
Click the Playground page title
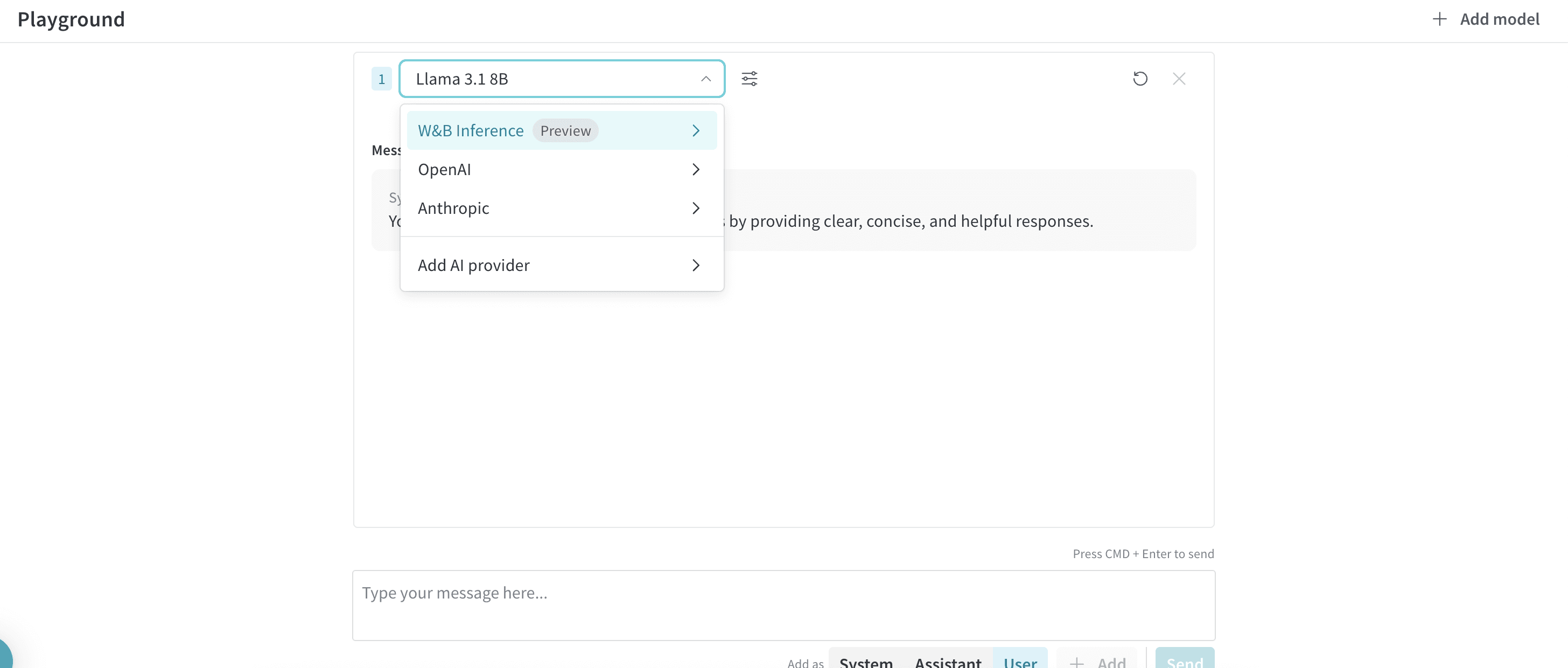click(x=71, y=19)
